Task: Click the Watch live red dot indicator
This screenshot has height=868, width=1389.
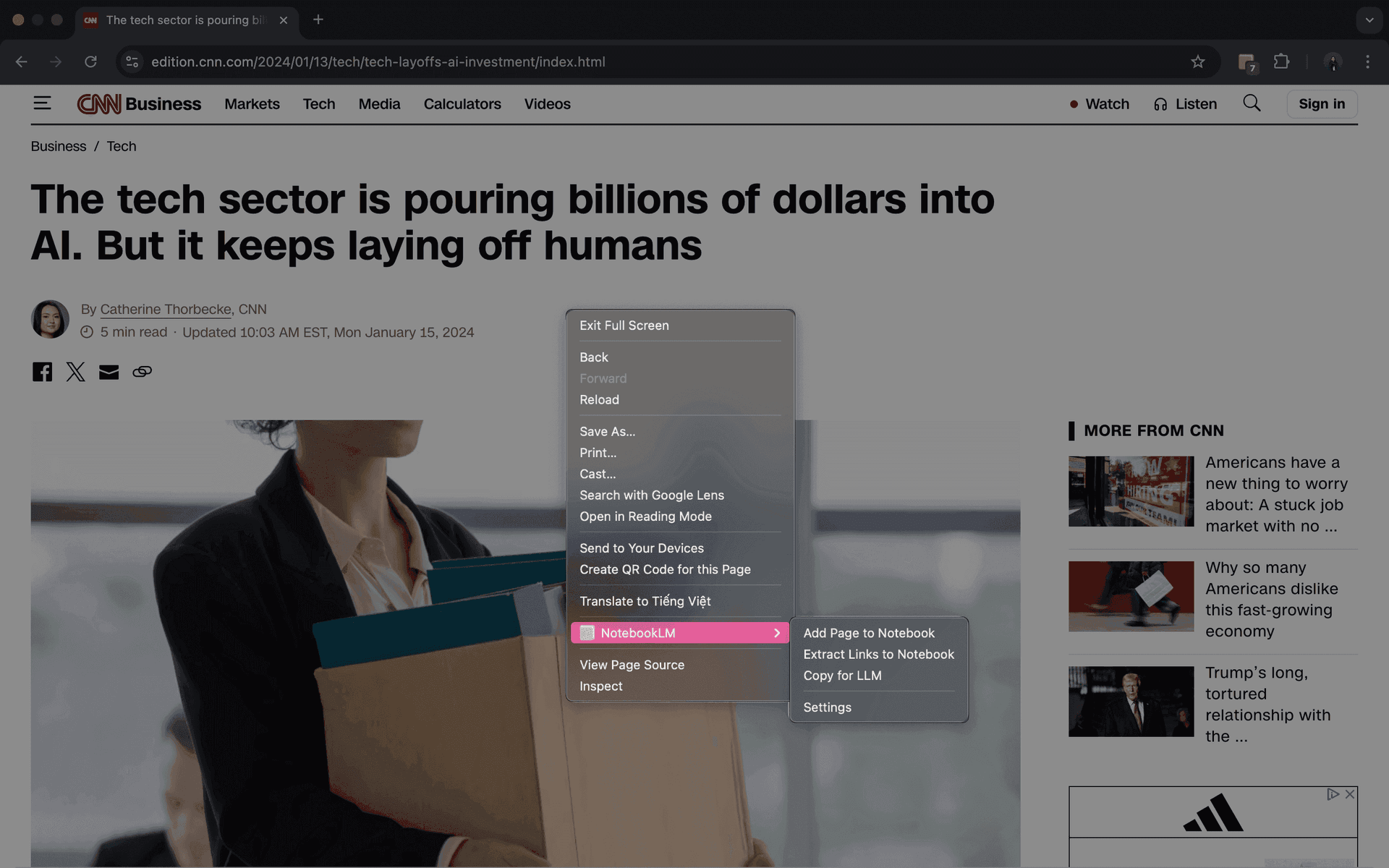Action: coord(1074,104)
